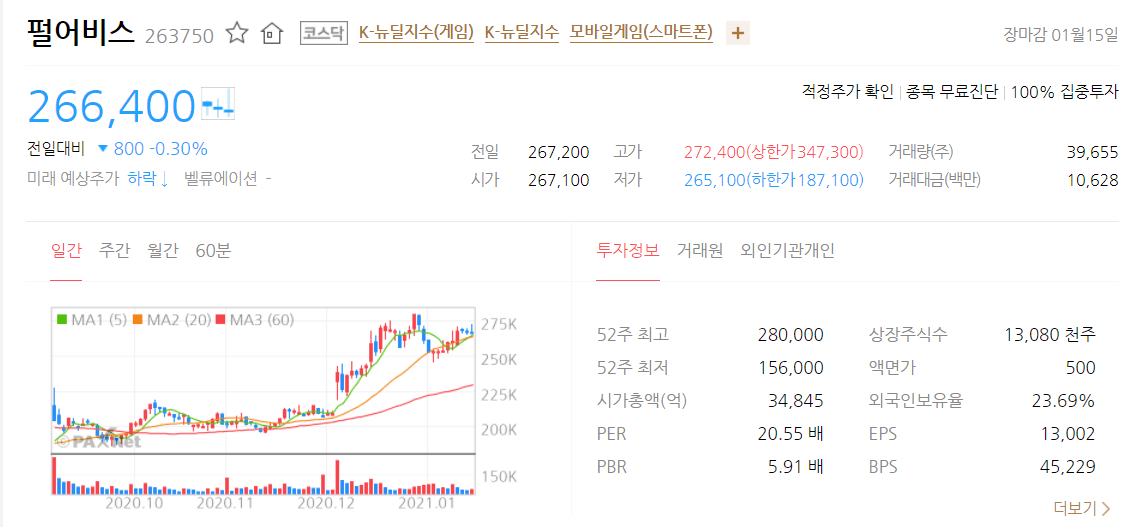Open the company homepage house icon
This screenshot has width=1128, height=527.
[271, 33]
